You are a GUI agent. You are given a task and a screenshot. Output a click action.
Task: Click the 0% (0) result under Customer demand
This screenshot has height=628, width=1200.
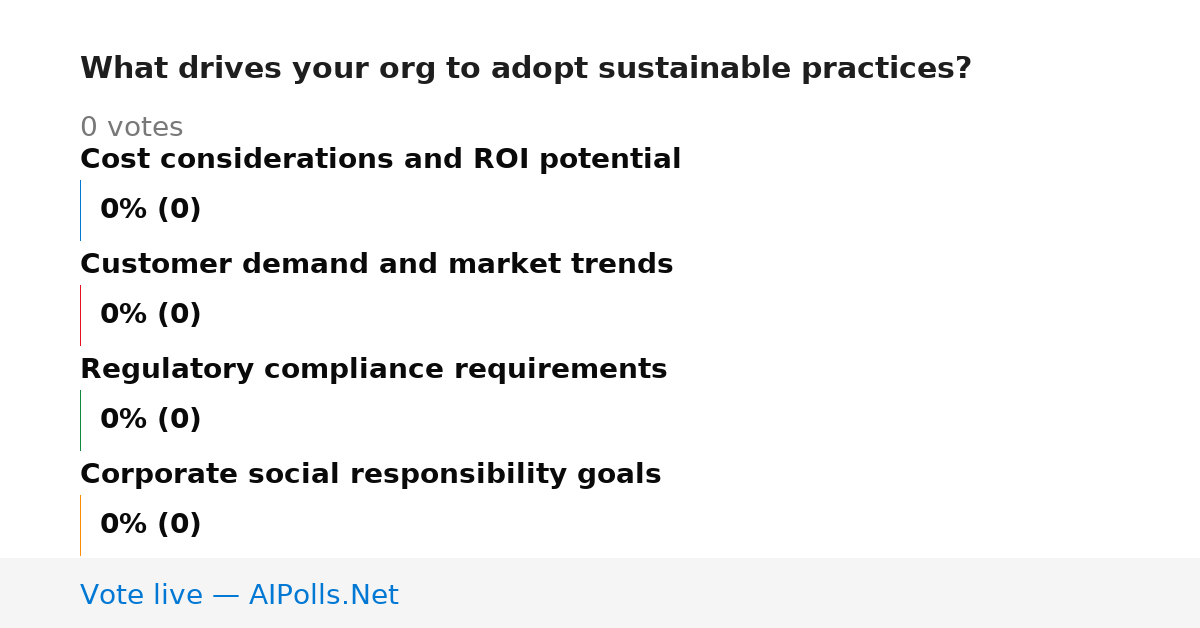(151, 315)
